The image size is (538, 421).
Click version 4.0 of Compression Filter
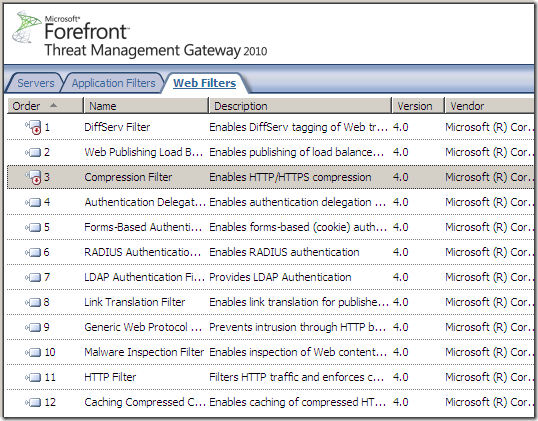click(x=400, y=177)
